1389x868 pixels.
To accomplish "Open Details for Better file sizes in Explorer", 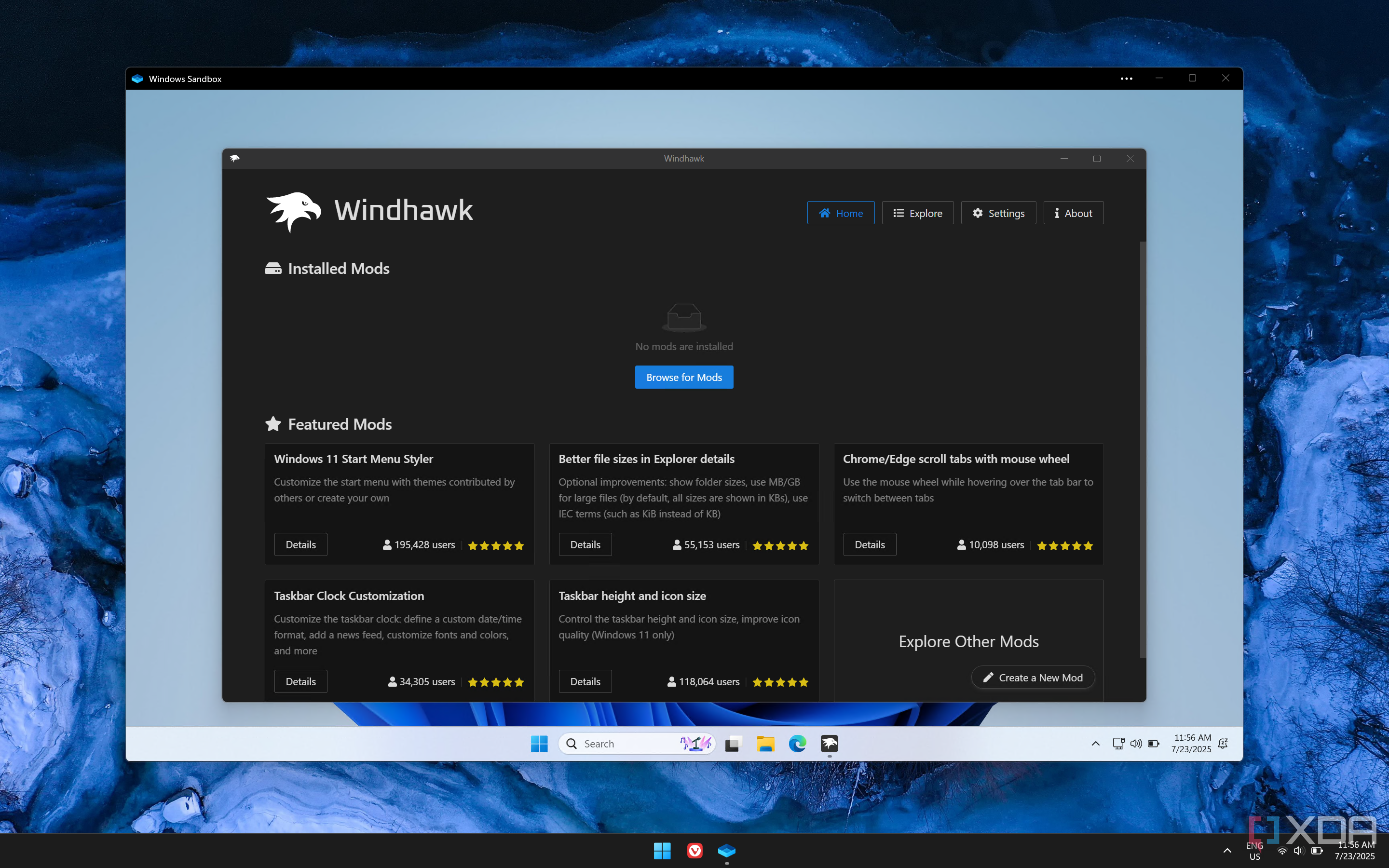I will tap(585, 544).
